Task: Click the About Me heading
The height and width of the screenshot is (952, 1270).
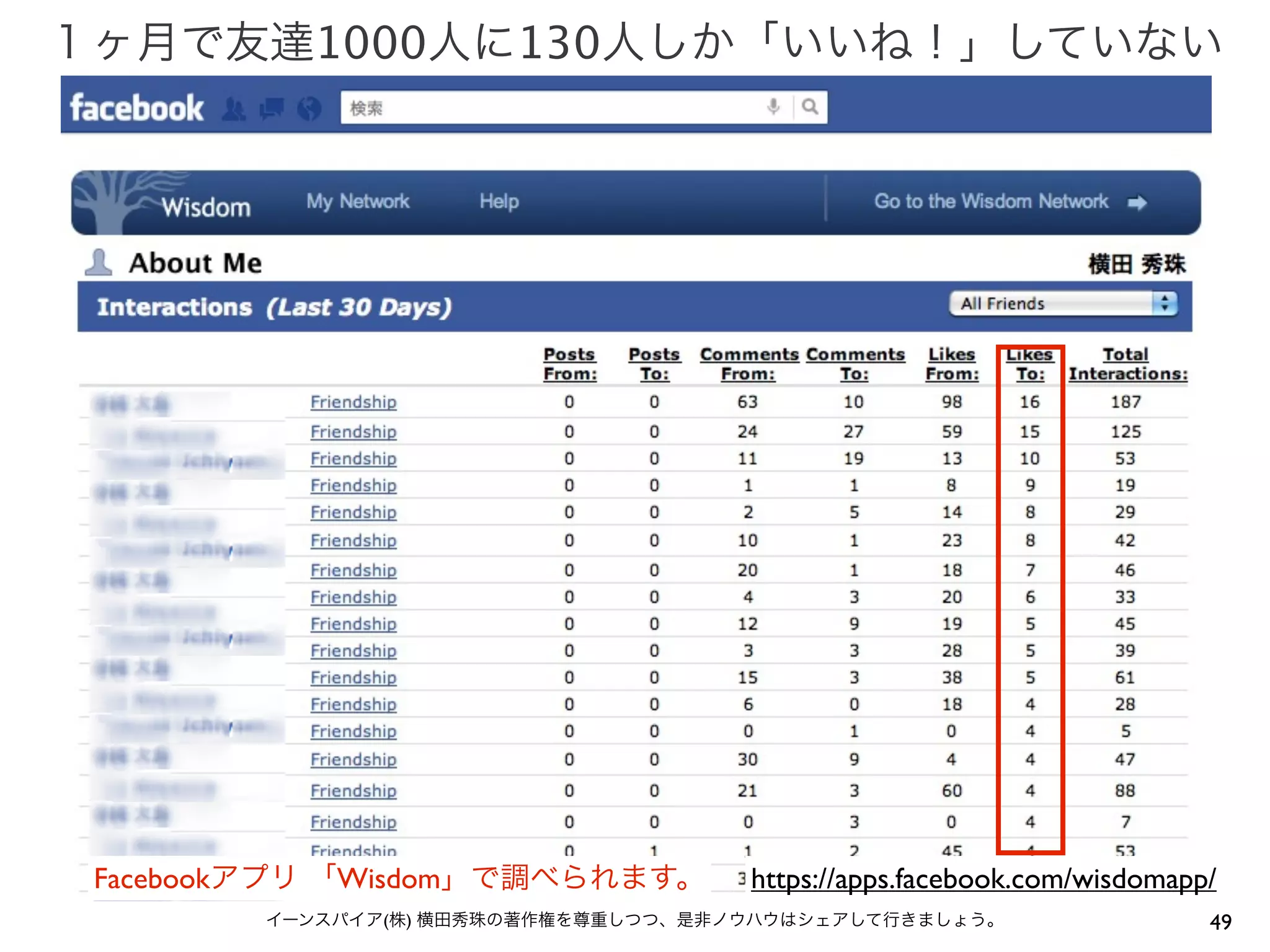Action: [x=195, y=263]
